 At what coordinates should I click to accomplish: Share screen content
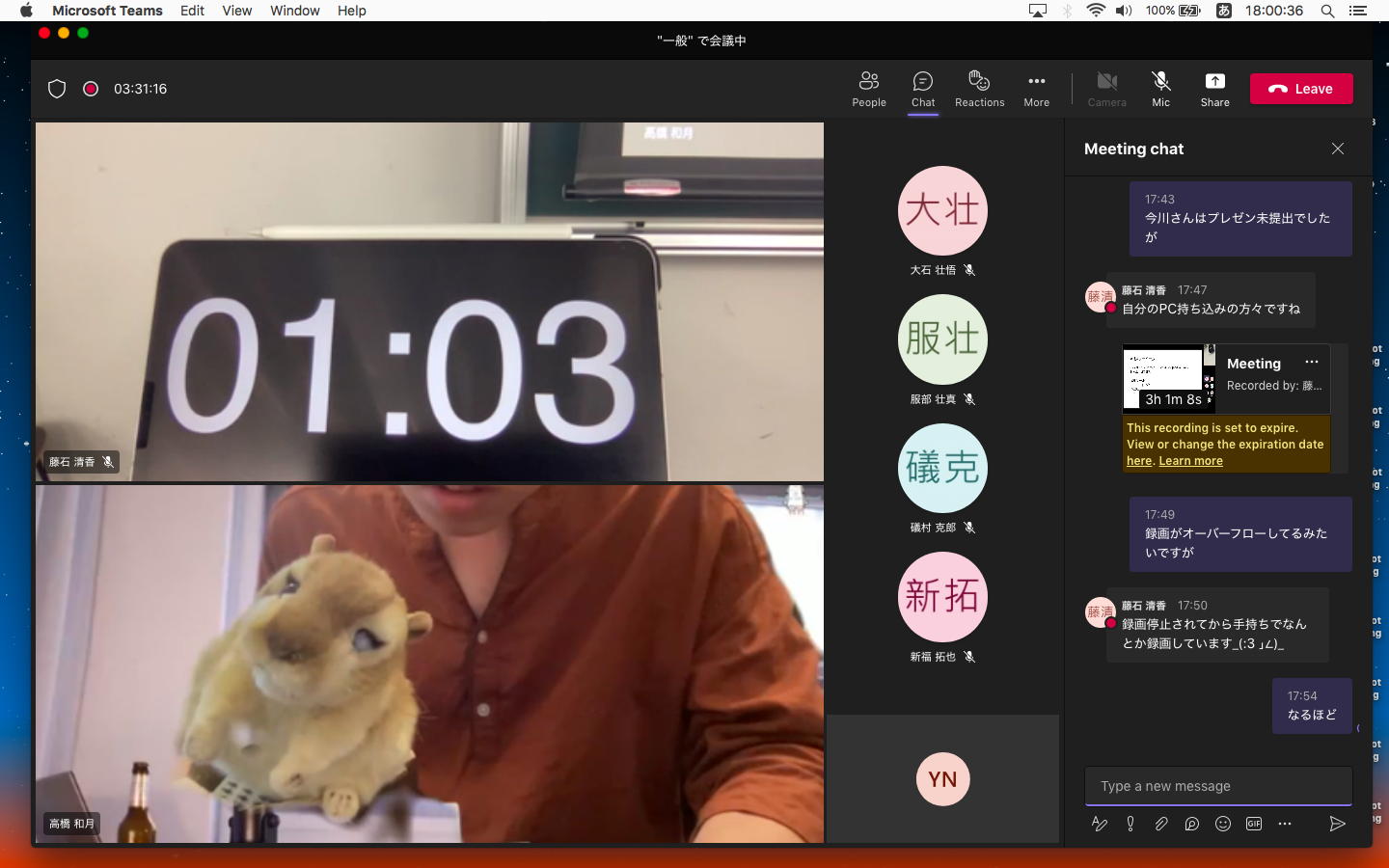(1214, 89)
